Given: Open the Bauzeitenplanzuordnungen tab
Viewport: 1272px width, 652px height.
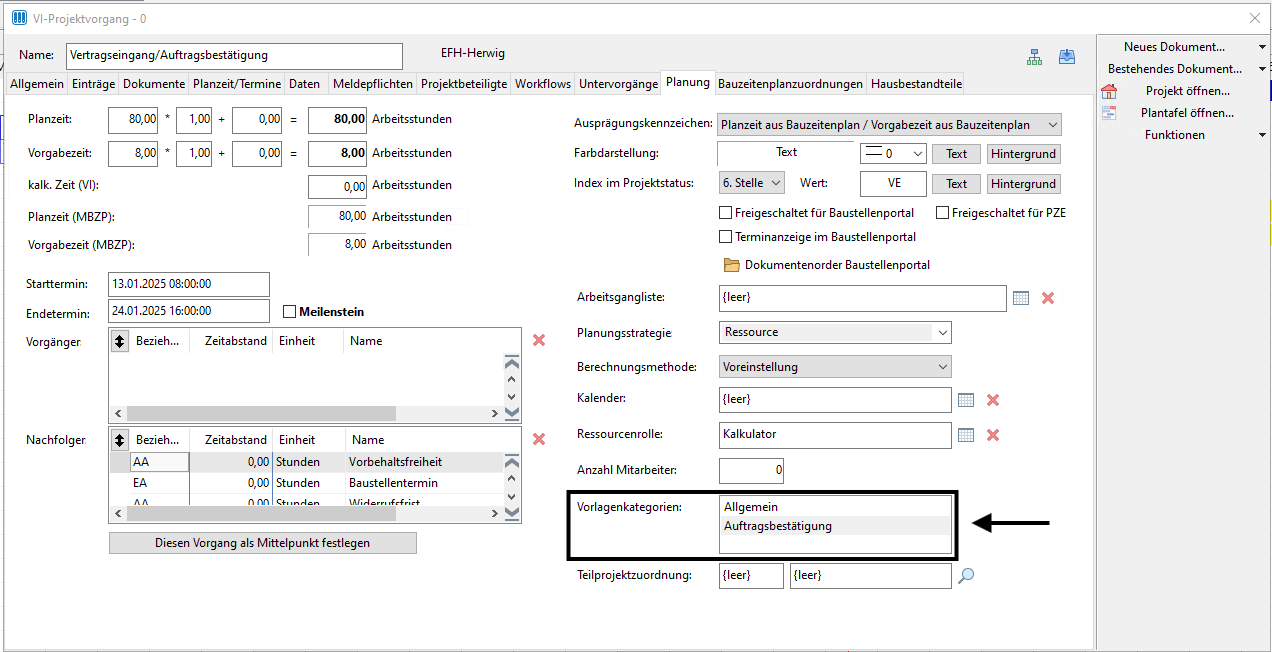Looking at the screenshot, I should (x=790, y=84).
